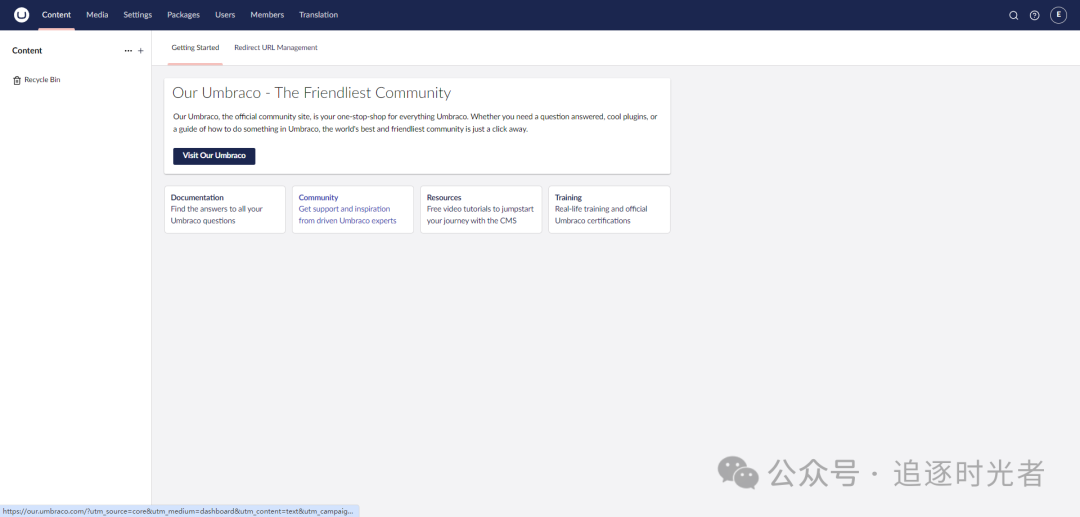Open the Documentation card
Image resolution: width=1080 pixels, height=517 pixels.
pos(225,209)
